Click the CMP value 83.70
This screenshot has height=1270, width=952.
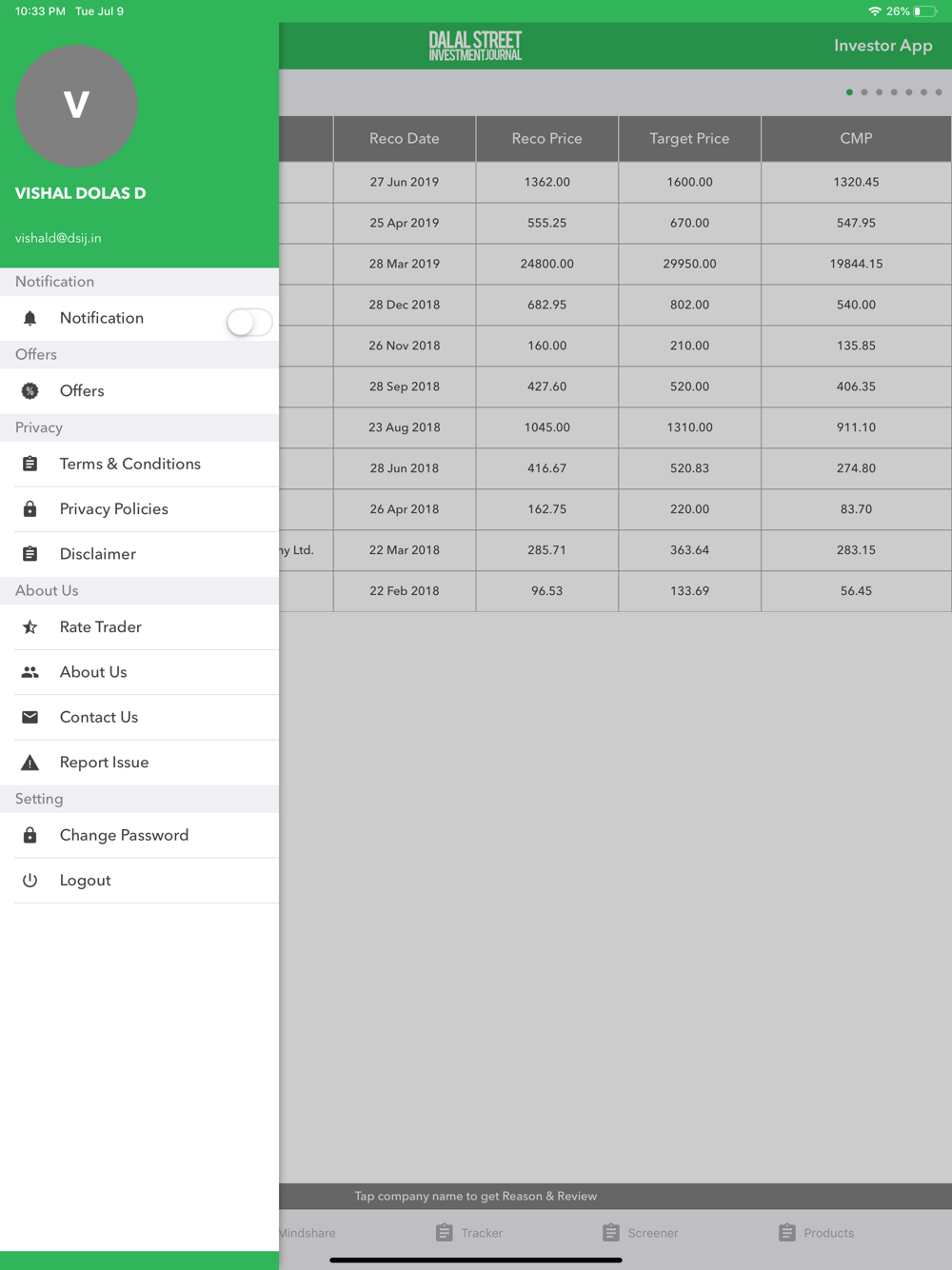coord(857,509)
